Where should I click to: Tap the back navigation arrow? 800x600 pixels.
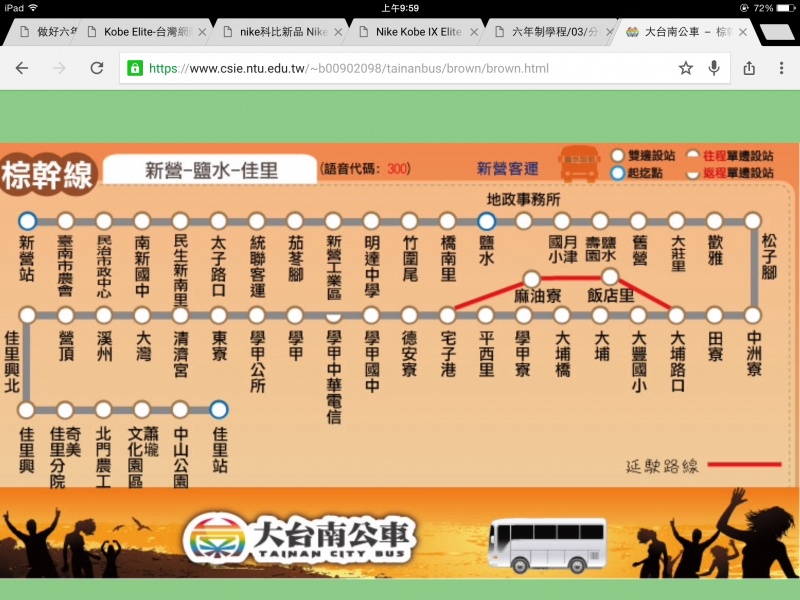23,70
